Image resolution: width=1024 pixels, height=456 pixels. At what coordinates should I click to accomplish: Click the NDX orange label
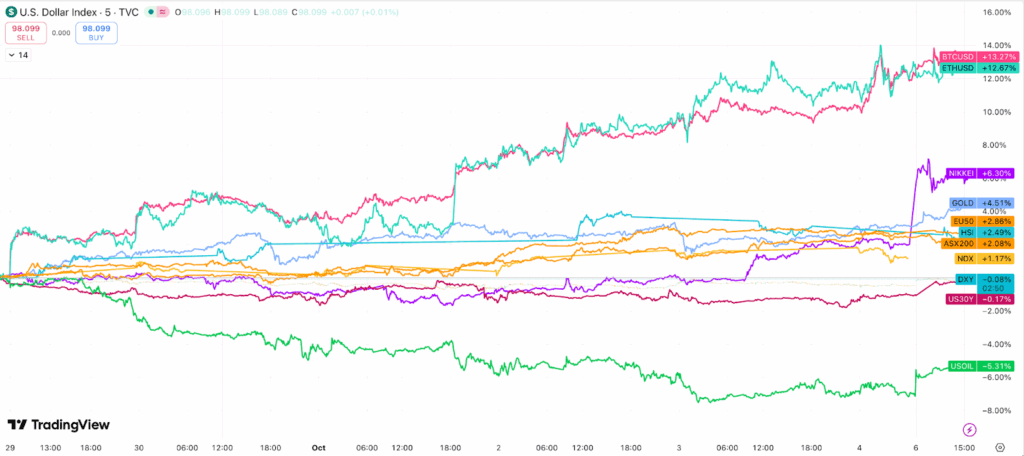click(964, 259)
